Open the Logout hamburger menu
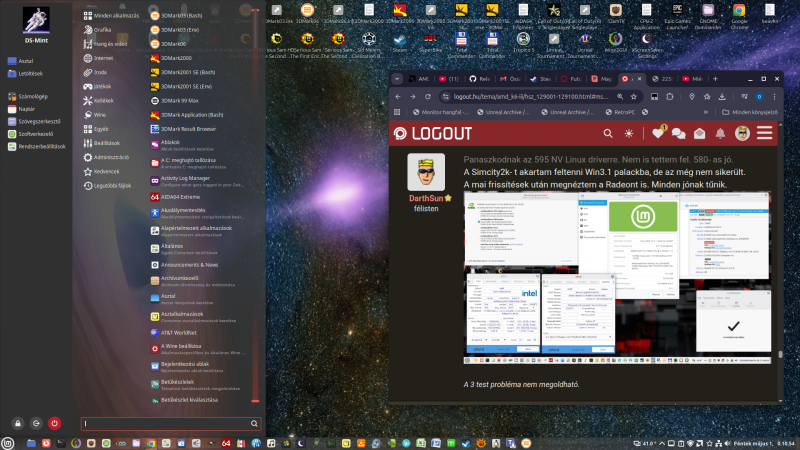800x450 pixels. (764, 133)
